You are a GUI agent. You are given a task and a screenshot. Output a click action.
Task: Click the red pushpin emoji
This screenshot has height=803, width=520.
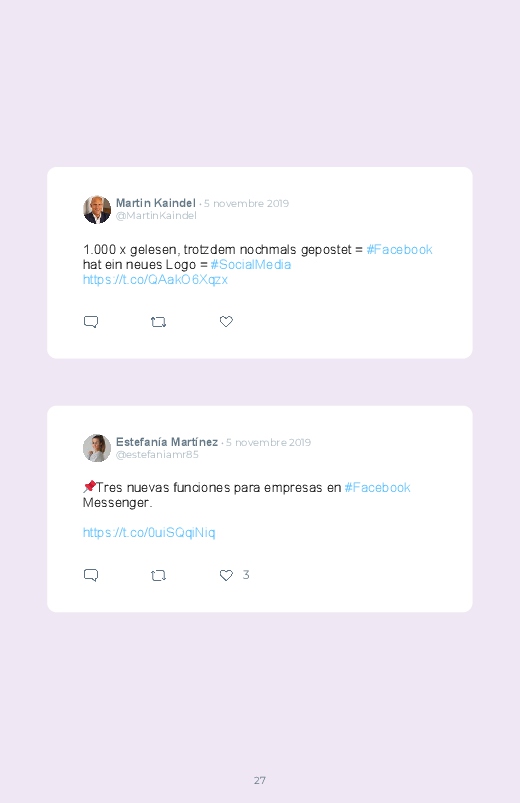tap(89, 487)
